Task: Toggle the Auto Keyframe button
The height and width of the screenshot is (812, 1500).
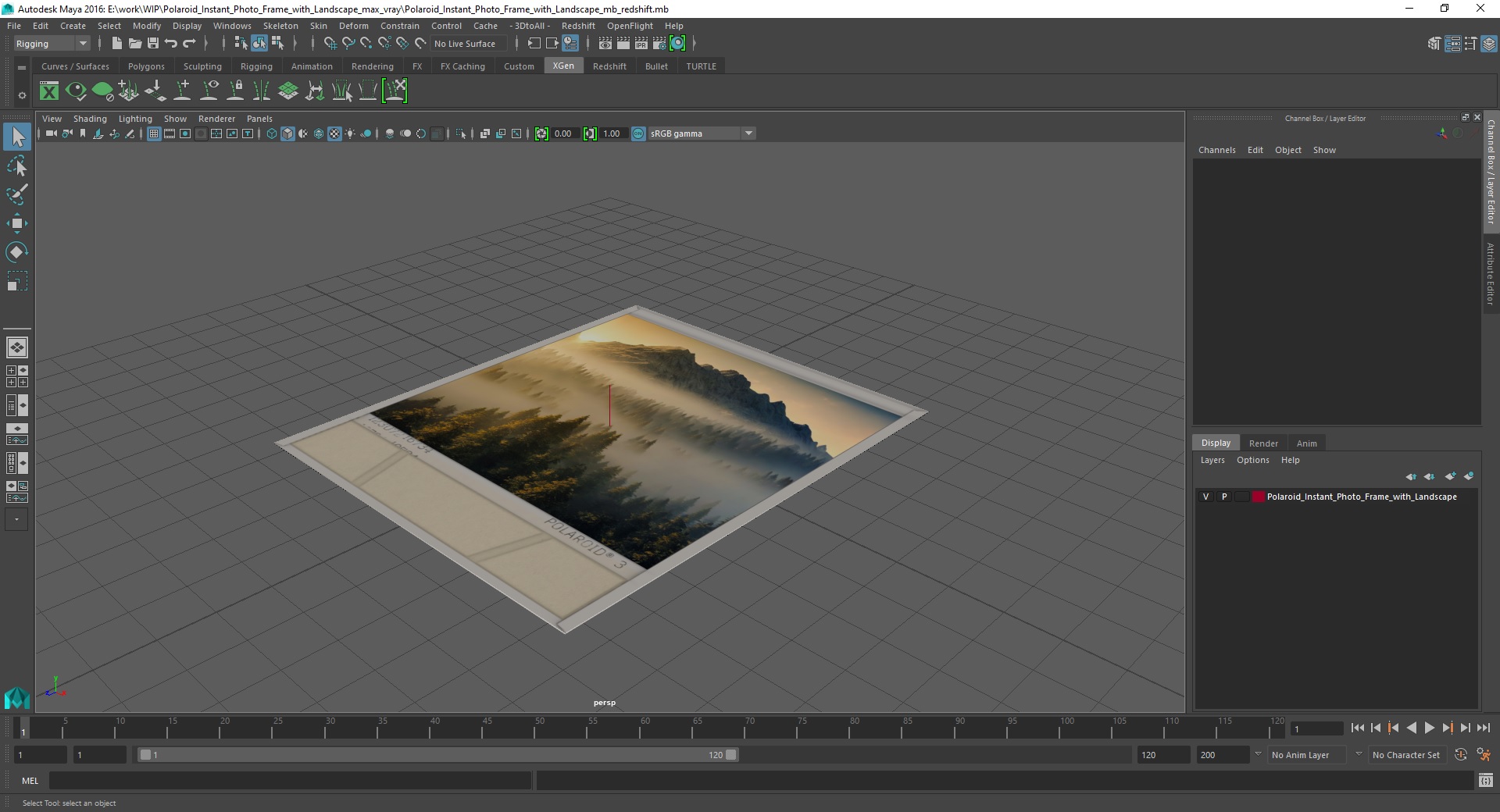Action: (x=1461, y=755)
